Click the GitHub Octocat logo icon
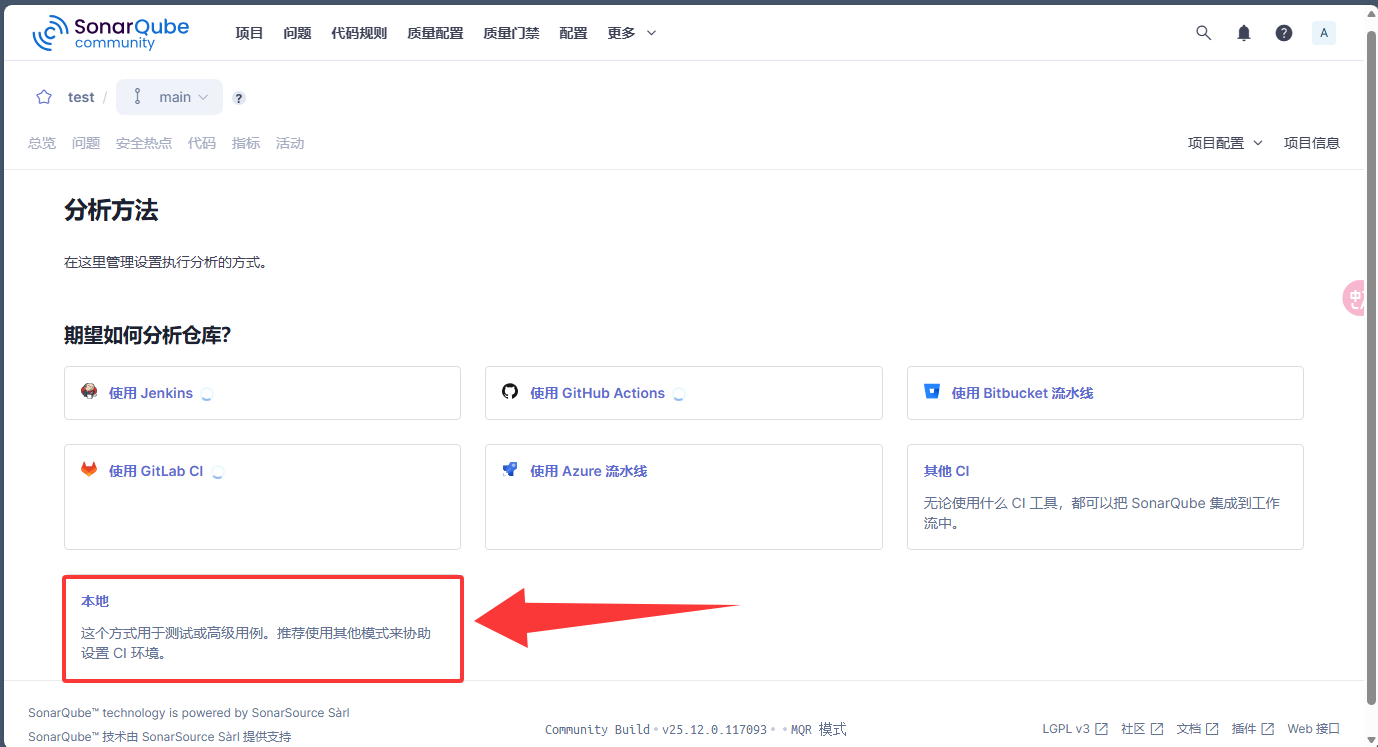Image resolution: width=1378 pixels, height=747 pixels. click(x=510, y=391)
